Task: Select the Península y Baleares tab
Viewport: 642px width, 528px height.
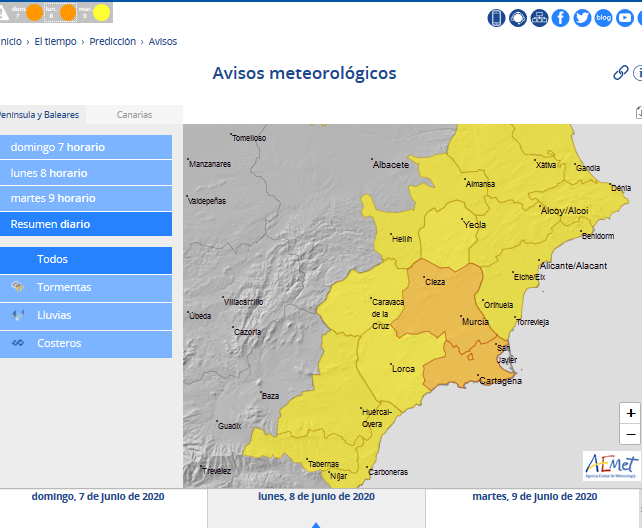Action: click(x=40, y=115)
